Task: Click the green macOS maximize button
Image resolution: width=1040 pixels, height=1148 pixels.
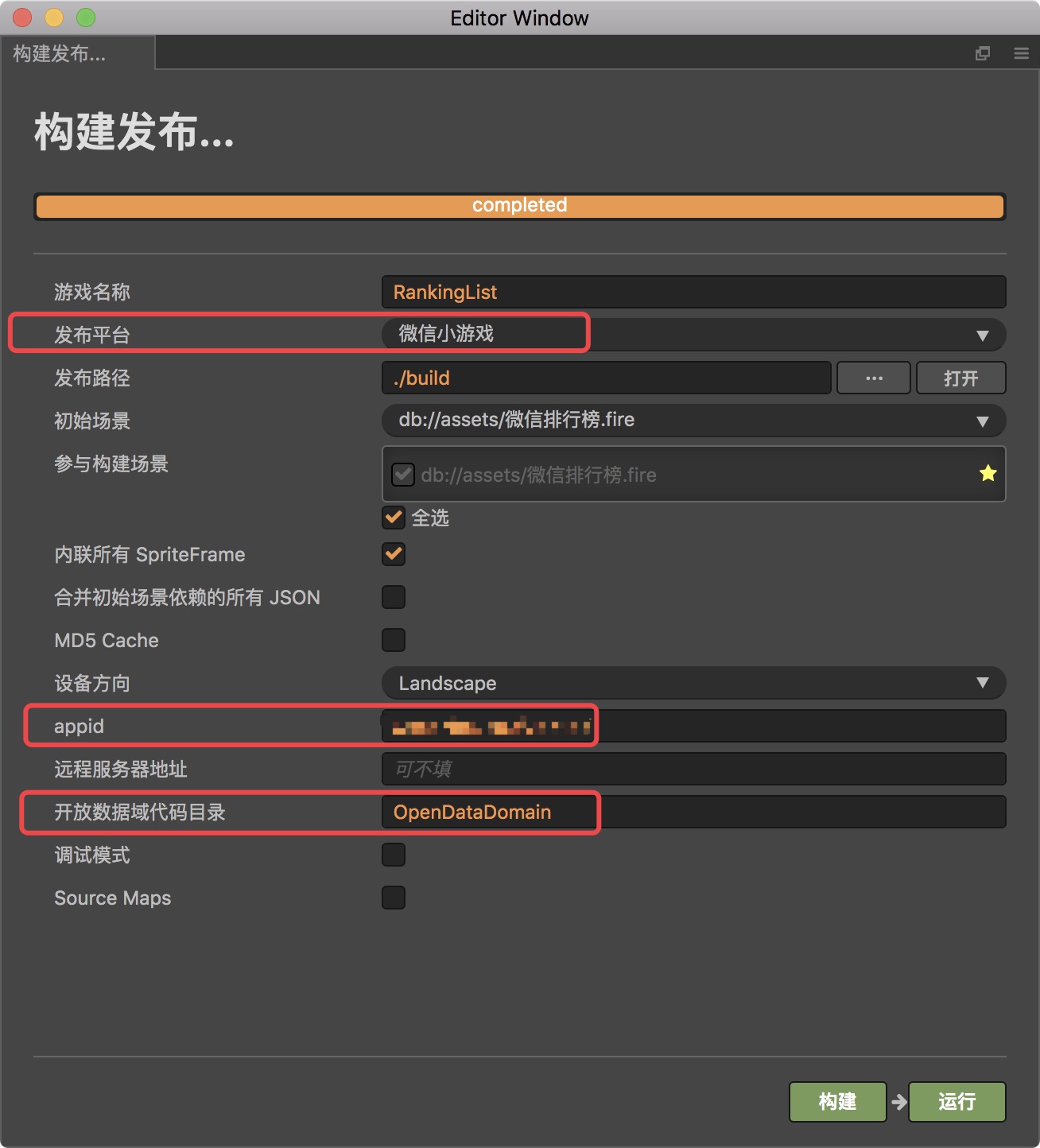Action: 86,17
